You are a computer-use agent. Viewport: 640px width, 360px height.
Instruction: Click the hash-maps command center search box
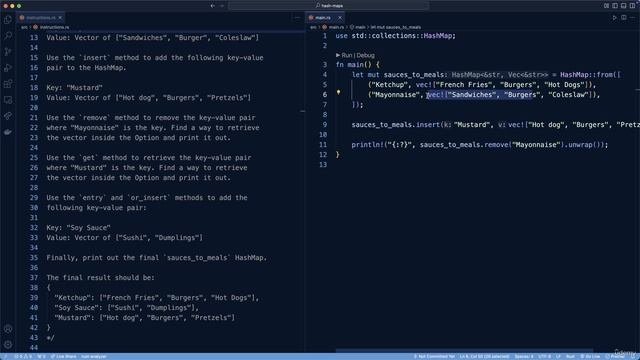329,6
